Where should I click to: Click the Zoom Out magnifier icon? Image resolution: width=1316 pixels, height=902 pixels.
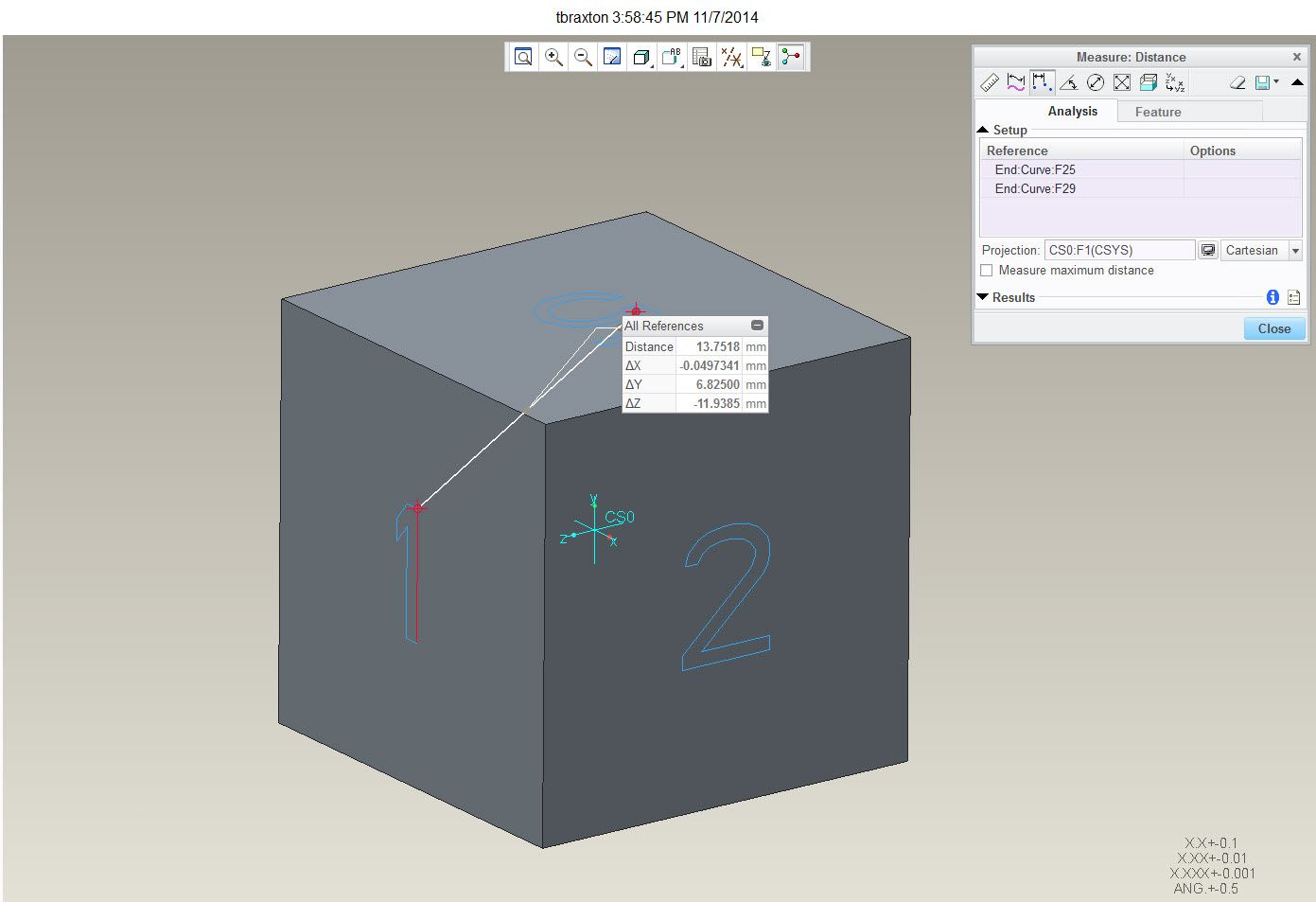pyautogui.click(x=583, y=57)
